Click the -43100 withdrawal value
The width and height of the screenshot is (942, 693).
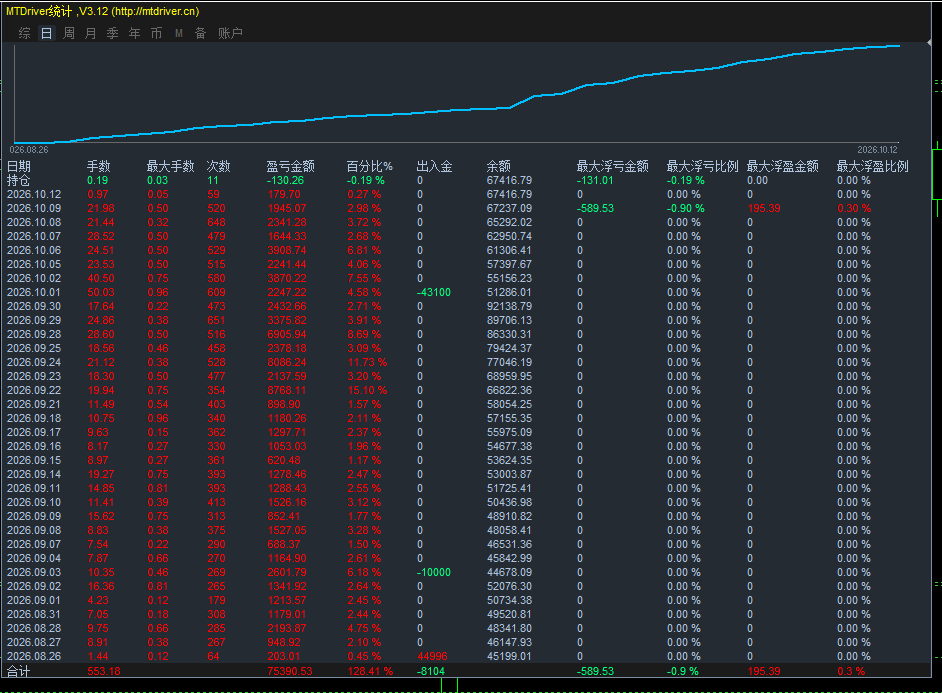(434, 292)
